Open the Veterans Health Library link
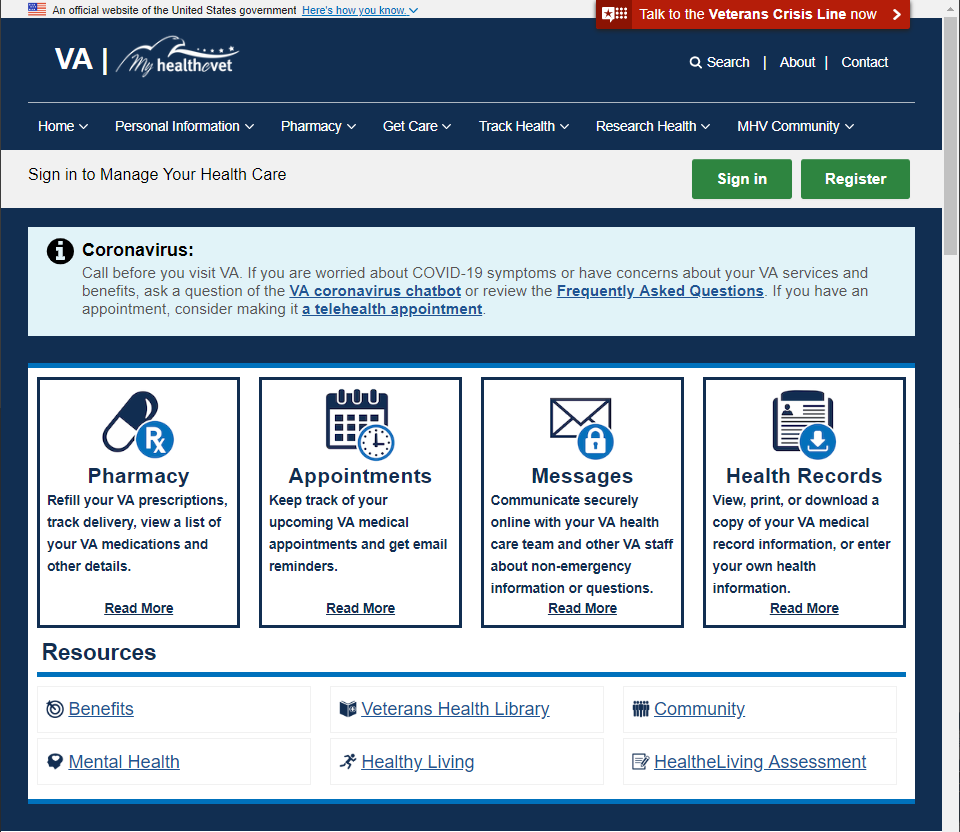 pyautogui.click(x=456, y=709)
